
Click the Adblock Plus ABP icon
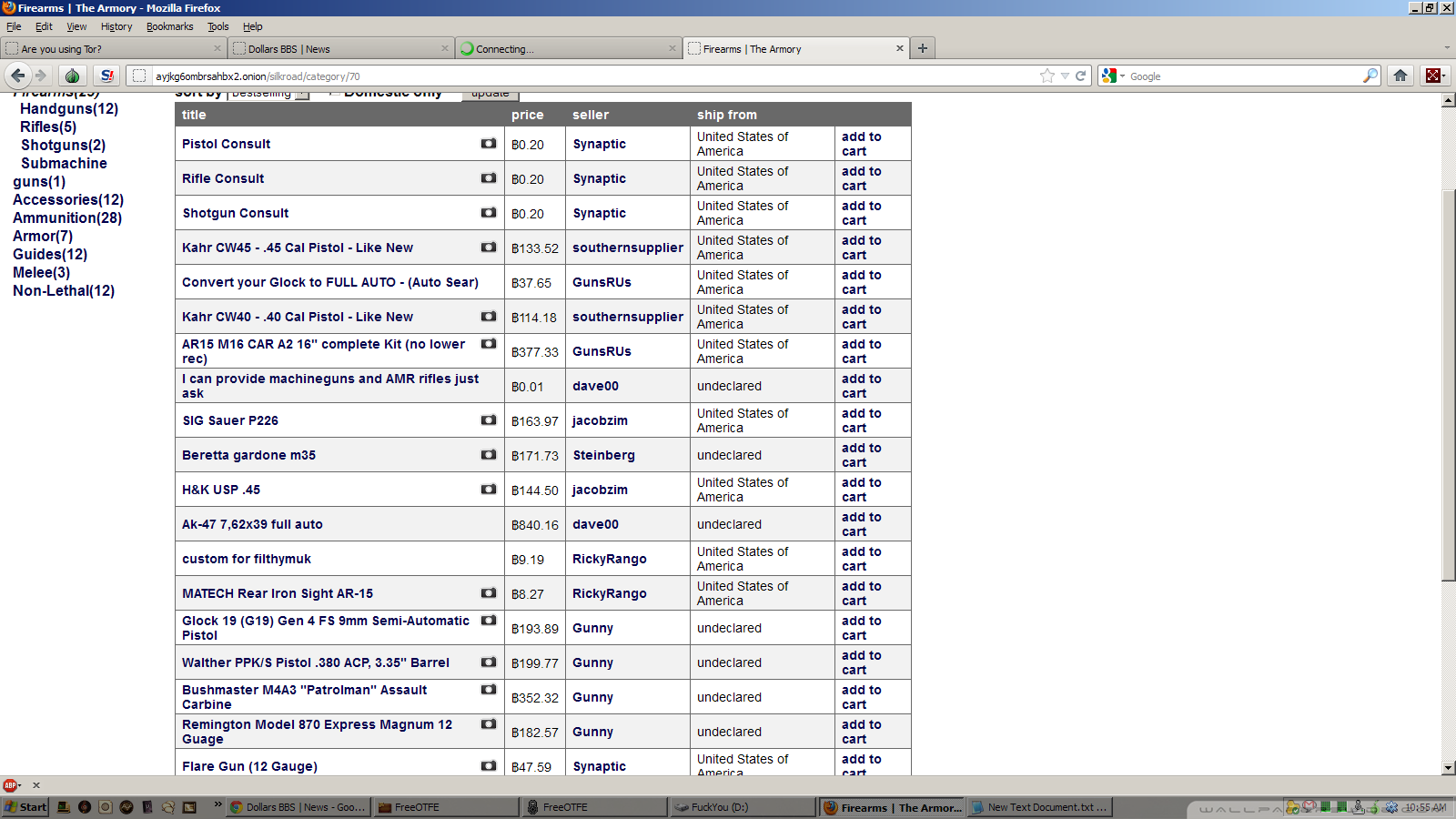click(x=9, y=784)
